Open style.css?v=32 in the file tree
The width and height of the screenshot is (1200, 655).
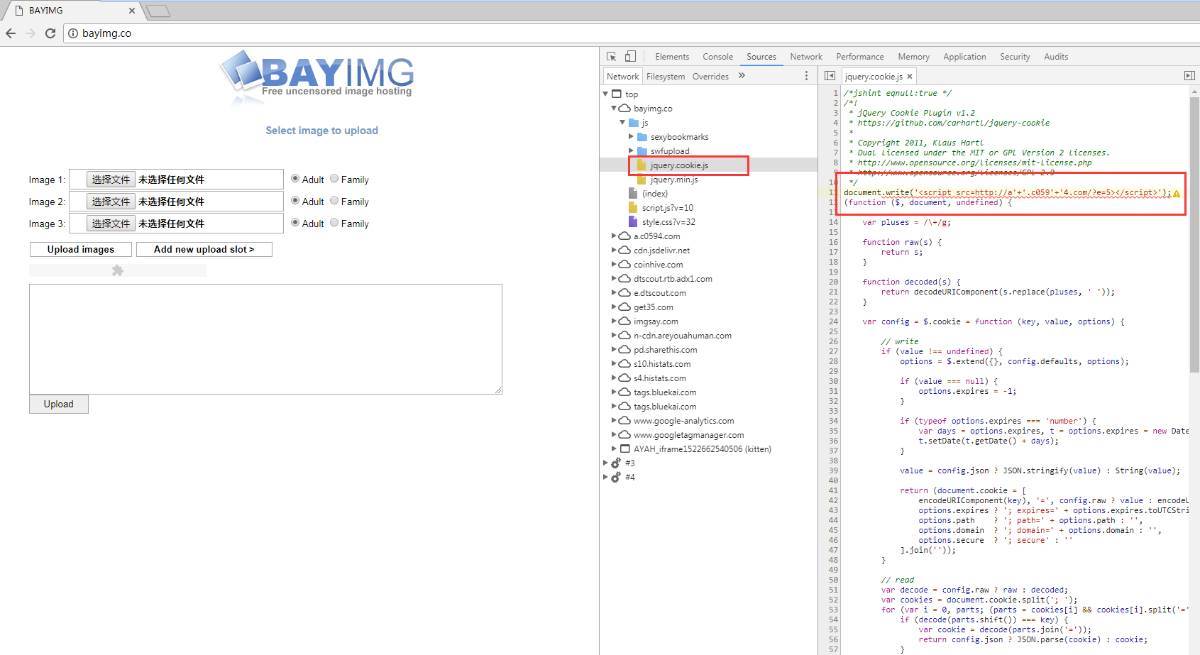pos(668,222)
